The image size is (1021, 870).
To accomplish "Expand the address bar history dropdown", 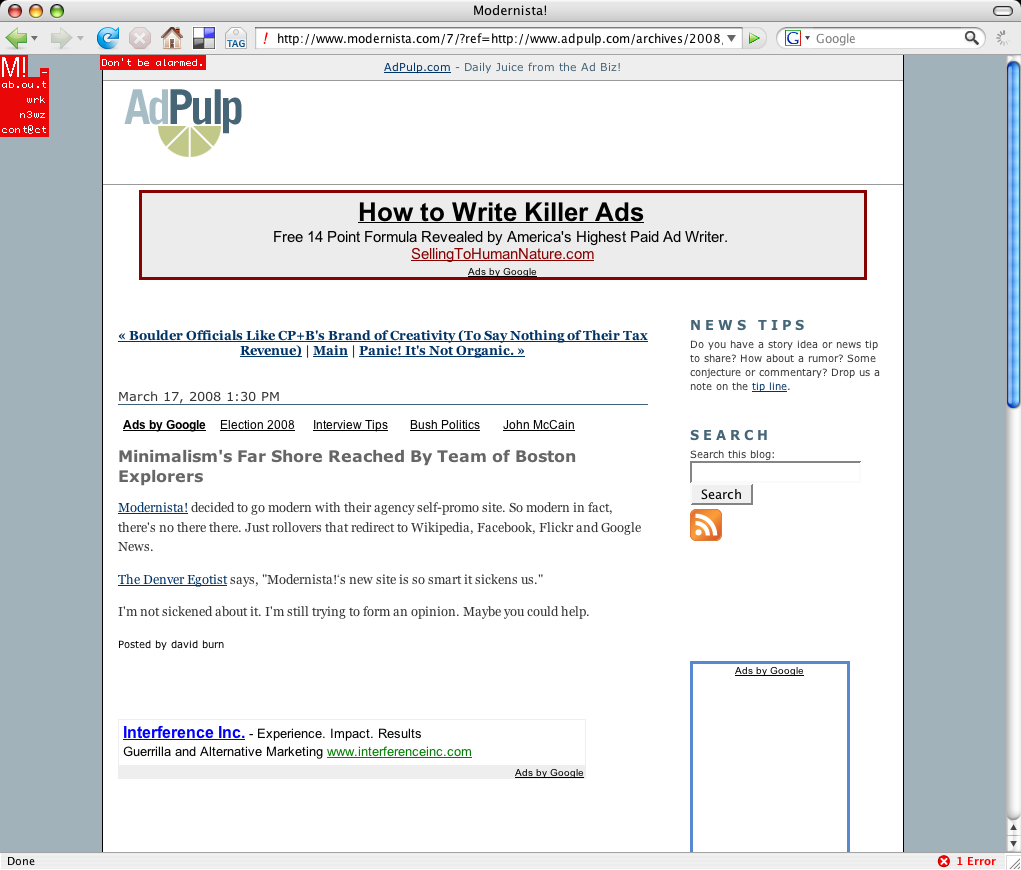I will coord(731,38).
